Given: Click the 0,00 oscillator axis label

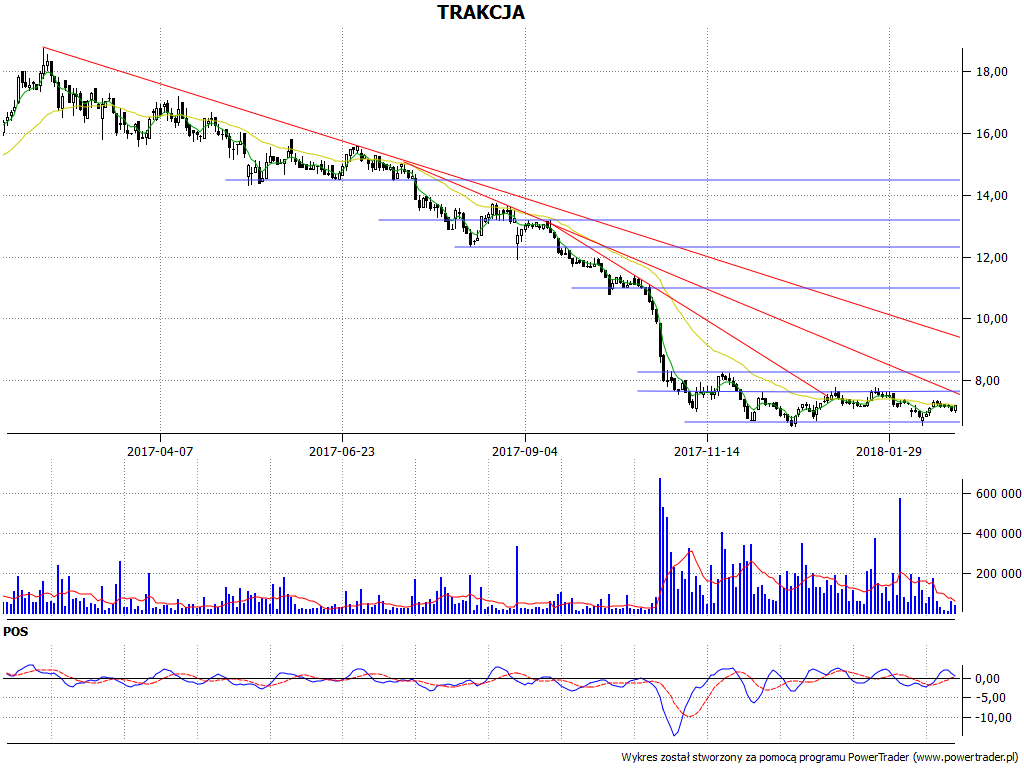Looking at the screenshot, I should 987,679.
